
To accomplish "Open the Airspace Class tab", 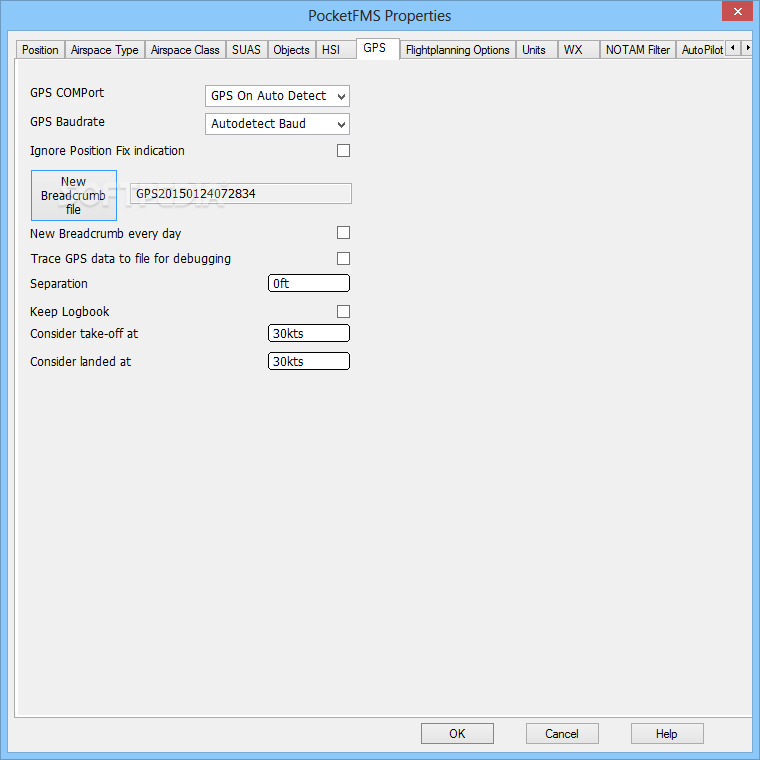I will tap(185, 50).
